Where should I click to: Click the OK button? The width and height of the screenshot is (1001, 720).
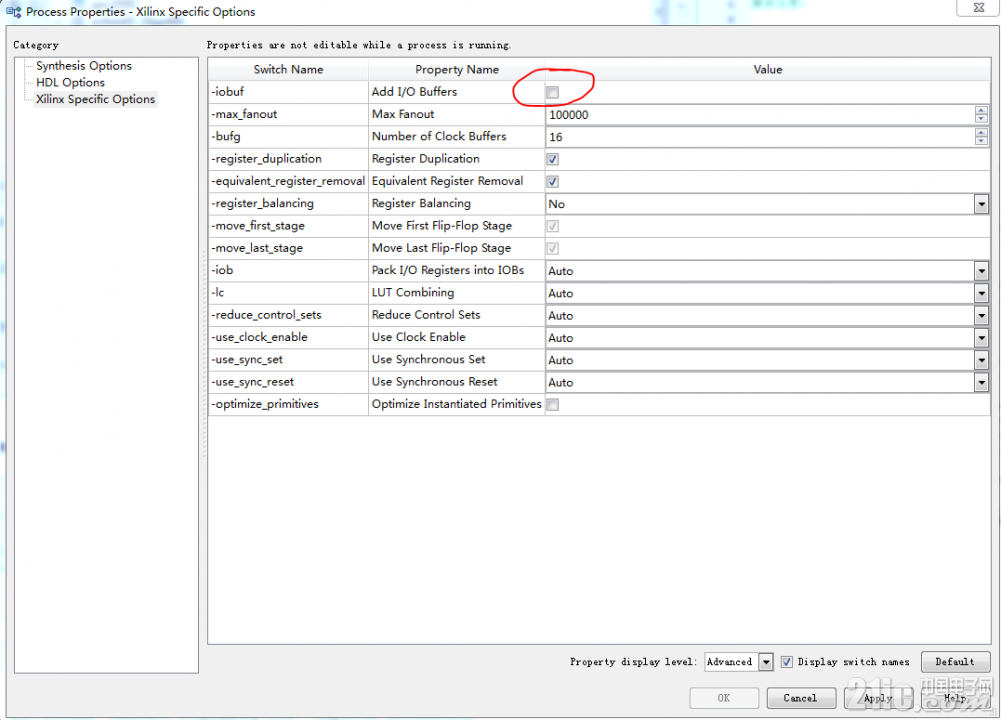click(724, 698)
